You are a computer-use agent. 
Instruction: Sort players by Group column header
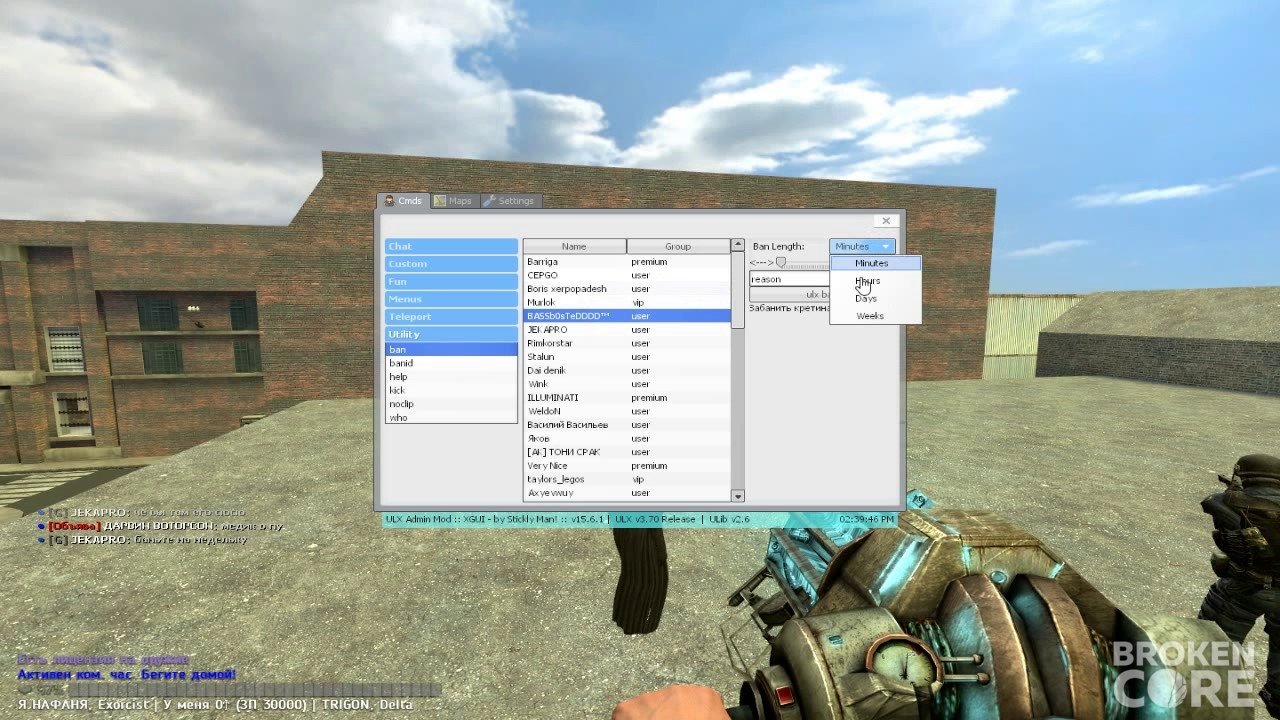[679, 246]
